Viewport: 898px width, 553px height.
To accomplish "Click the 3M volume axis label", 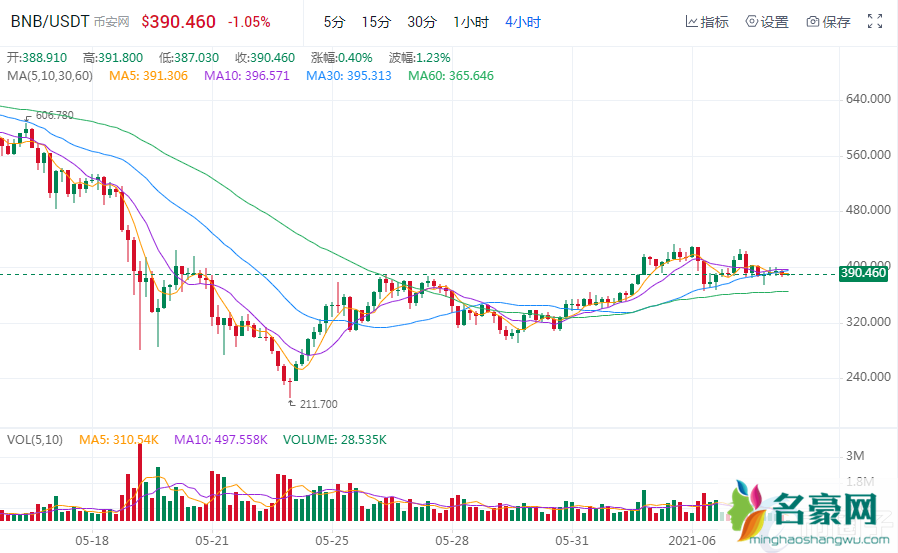I will pyautogui.click(x=855, y=456).
